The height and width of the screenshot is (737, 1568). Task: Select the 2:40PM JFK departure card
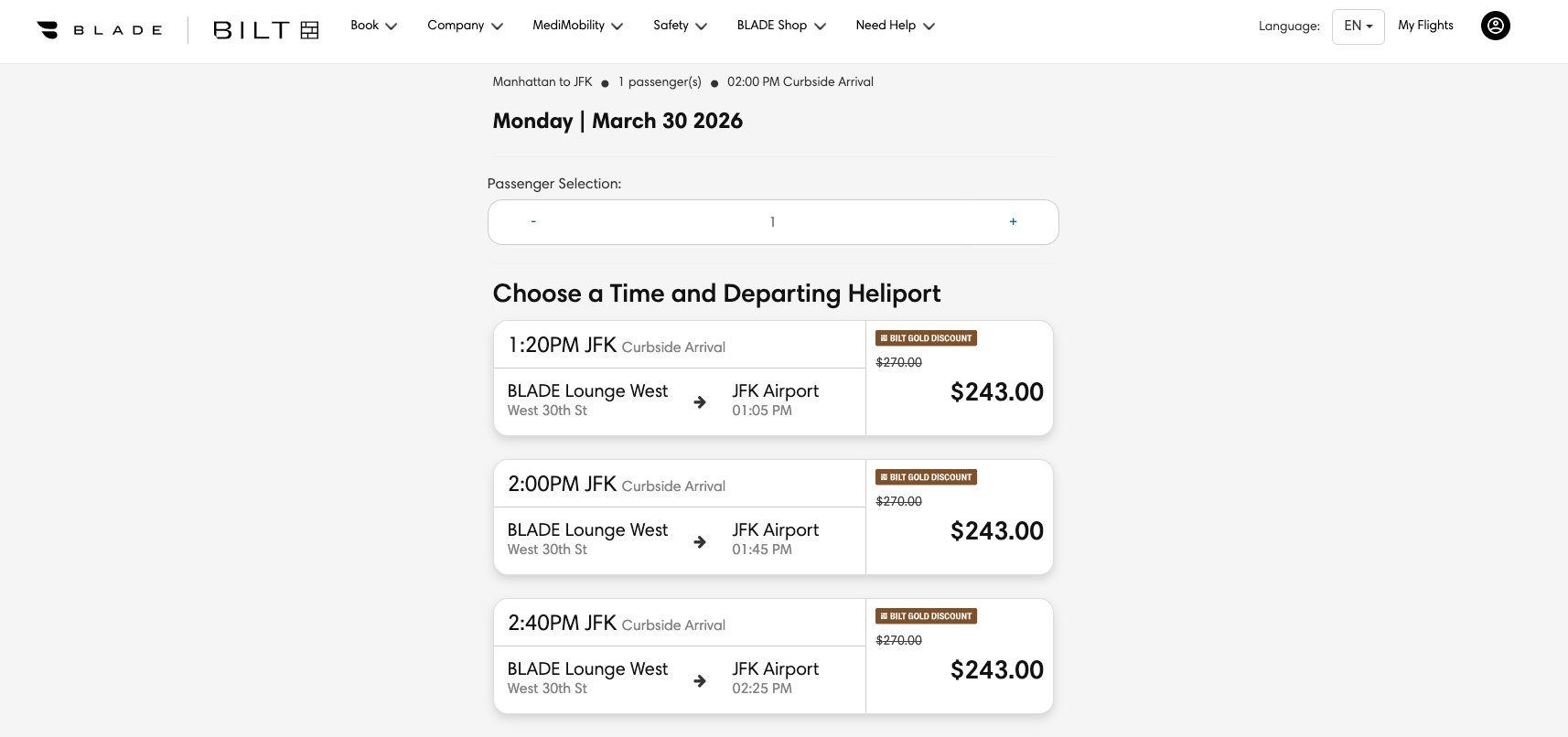772,656
